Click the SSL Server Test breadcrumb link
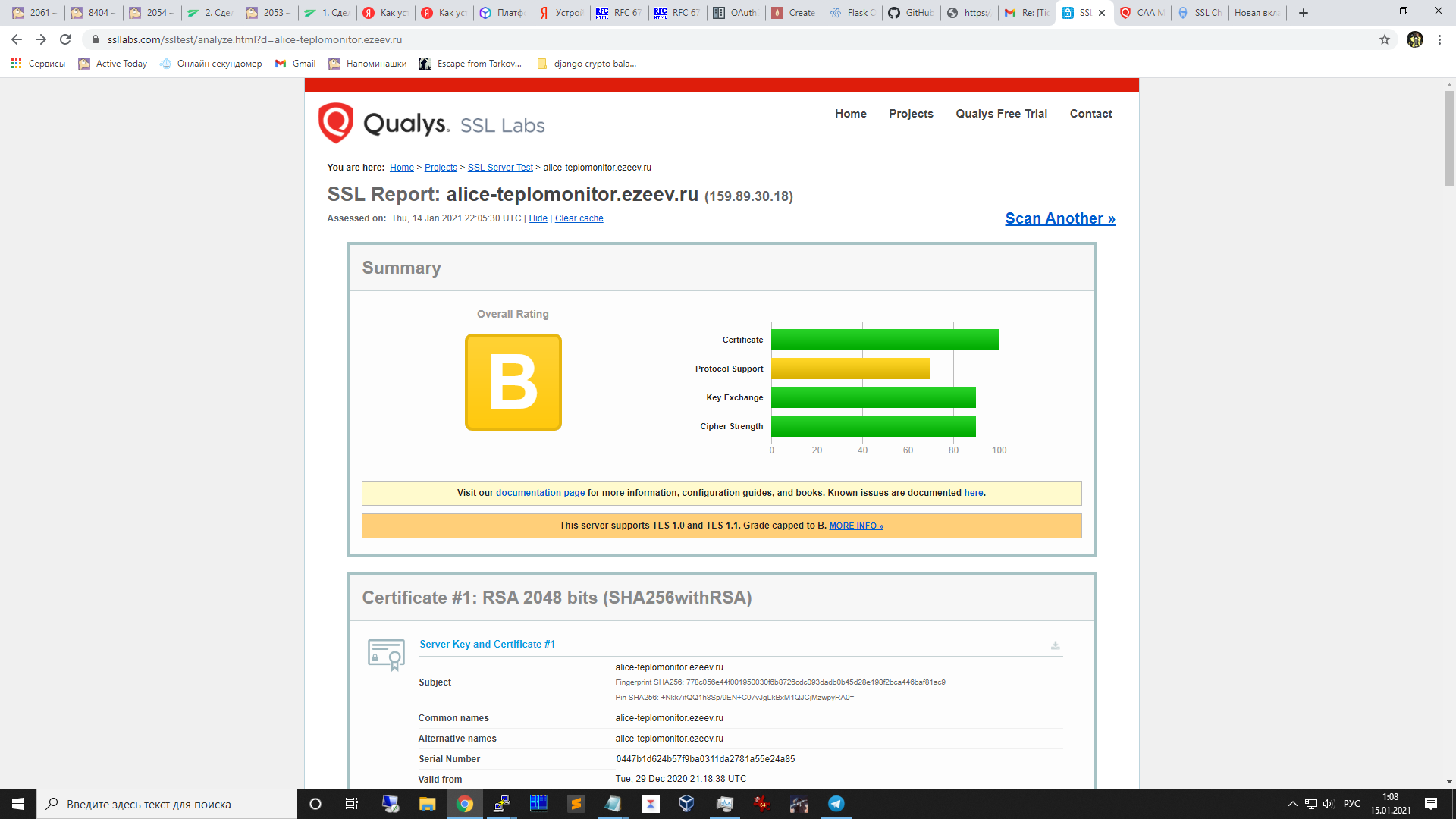 pos(500,168)
